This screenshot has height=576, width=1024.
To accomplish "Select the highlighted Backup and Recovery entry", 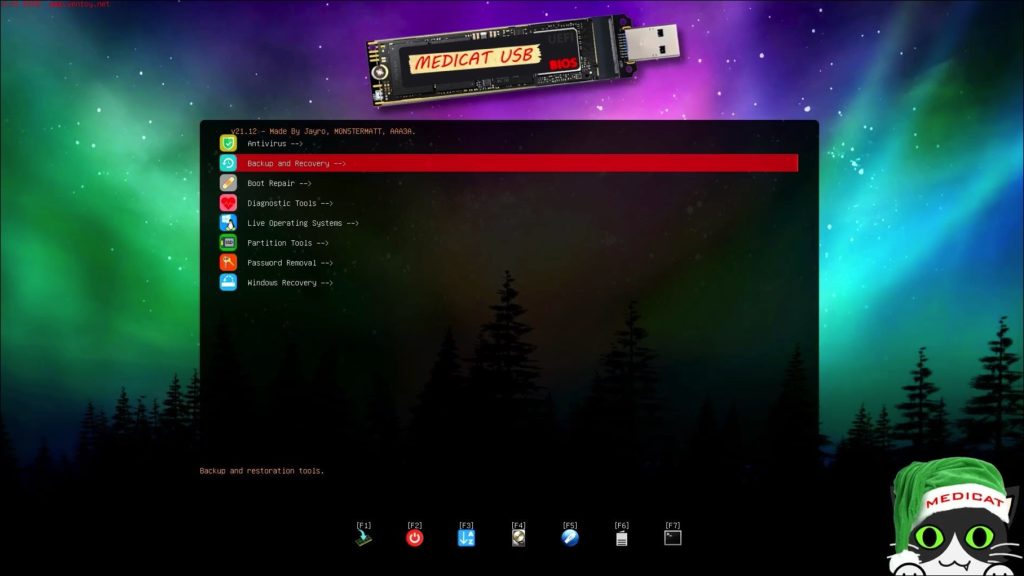I will click(x=296, y=163).
